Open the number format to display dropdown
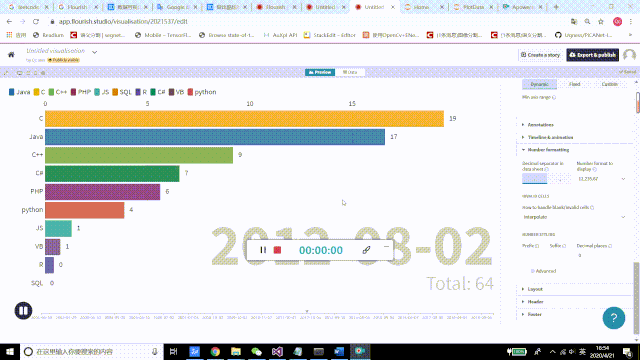The width and height of the screenshot is (640, 360). [602, 179]
